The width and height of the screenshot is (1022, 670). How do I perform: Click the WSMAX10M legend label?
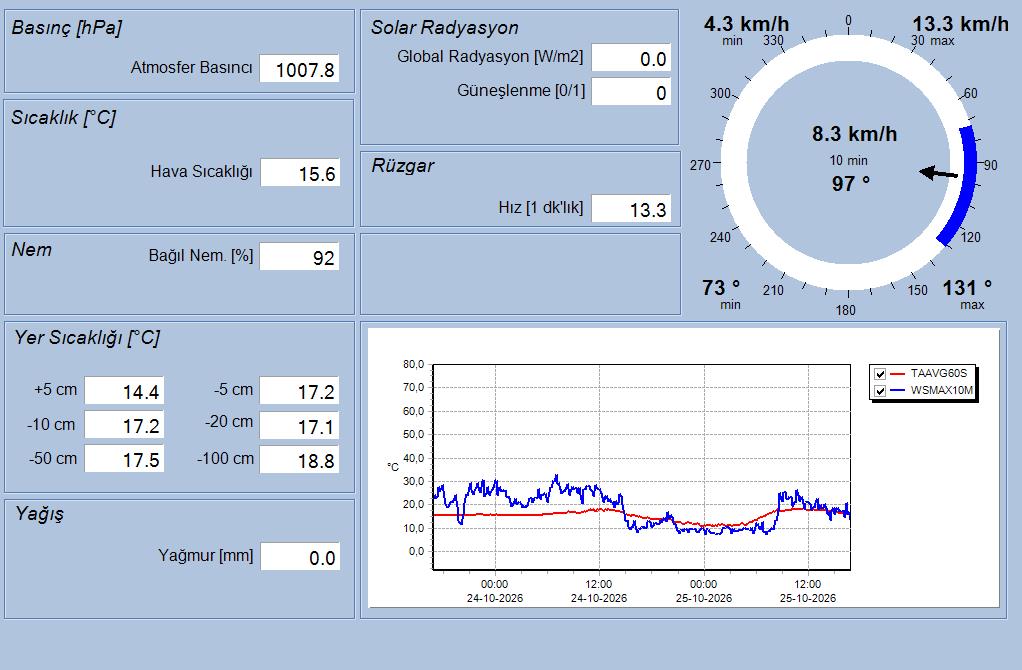point(941,390)
